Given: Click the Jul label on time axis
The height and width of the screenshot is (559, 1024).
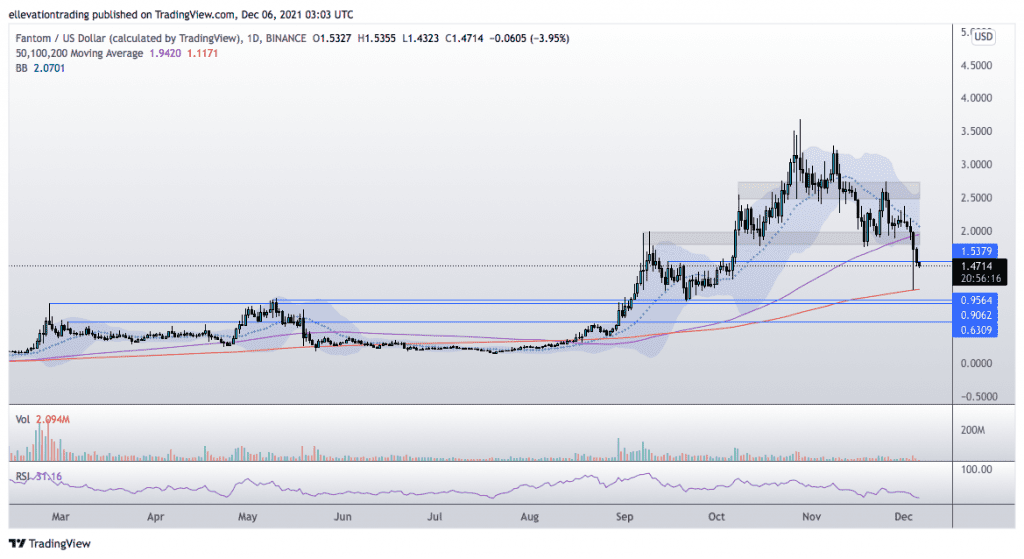Looking at the screenshot, I should tap(434, 517).
